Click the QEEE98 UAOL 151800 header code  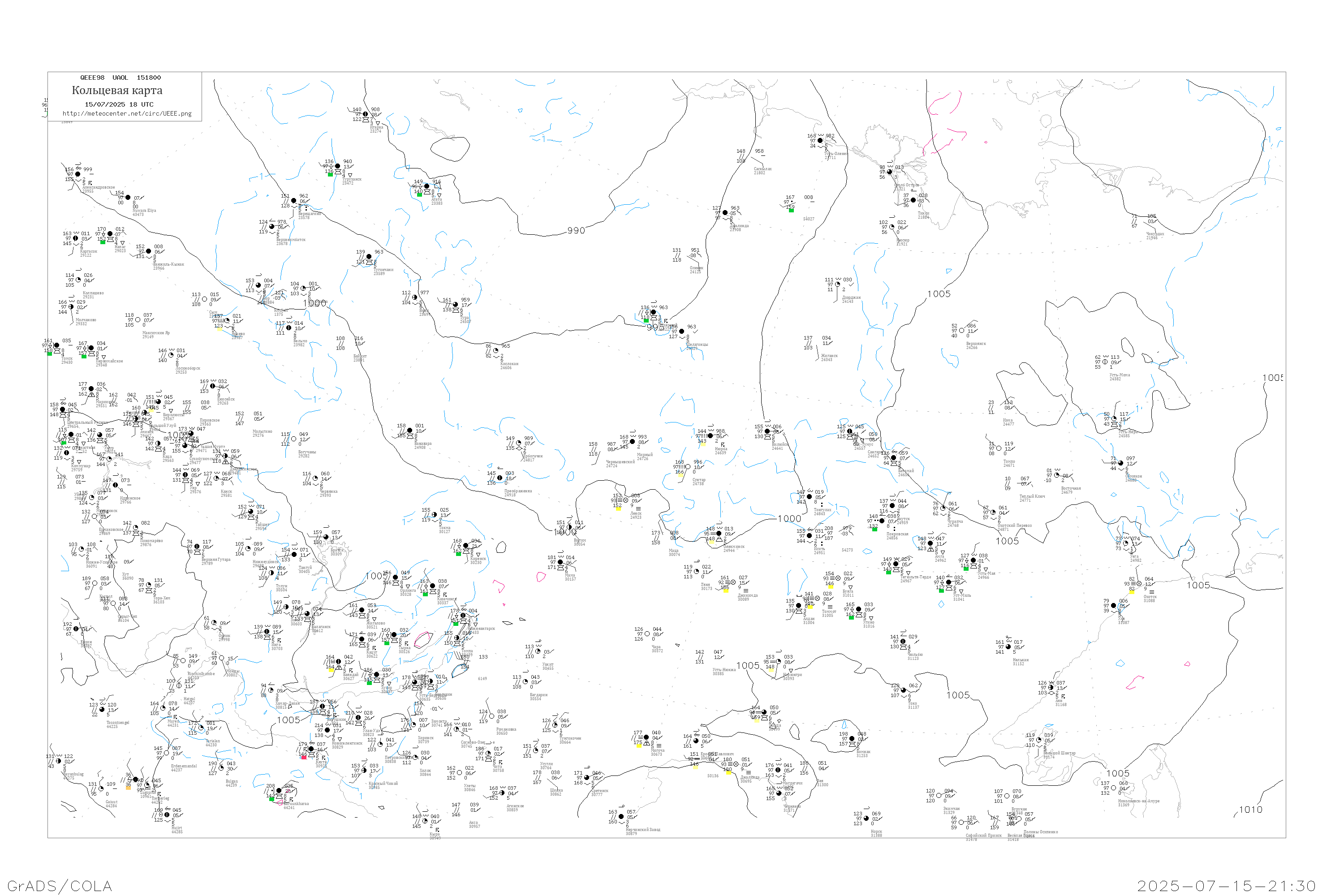pos(120,78)
